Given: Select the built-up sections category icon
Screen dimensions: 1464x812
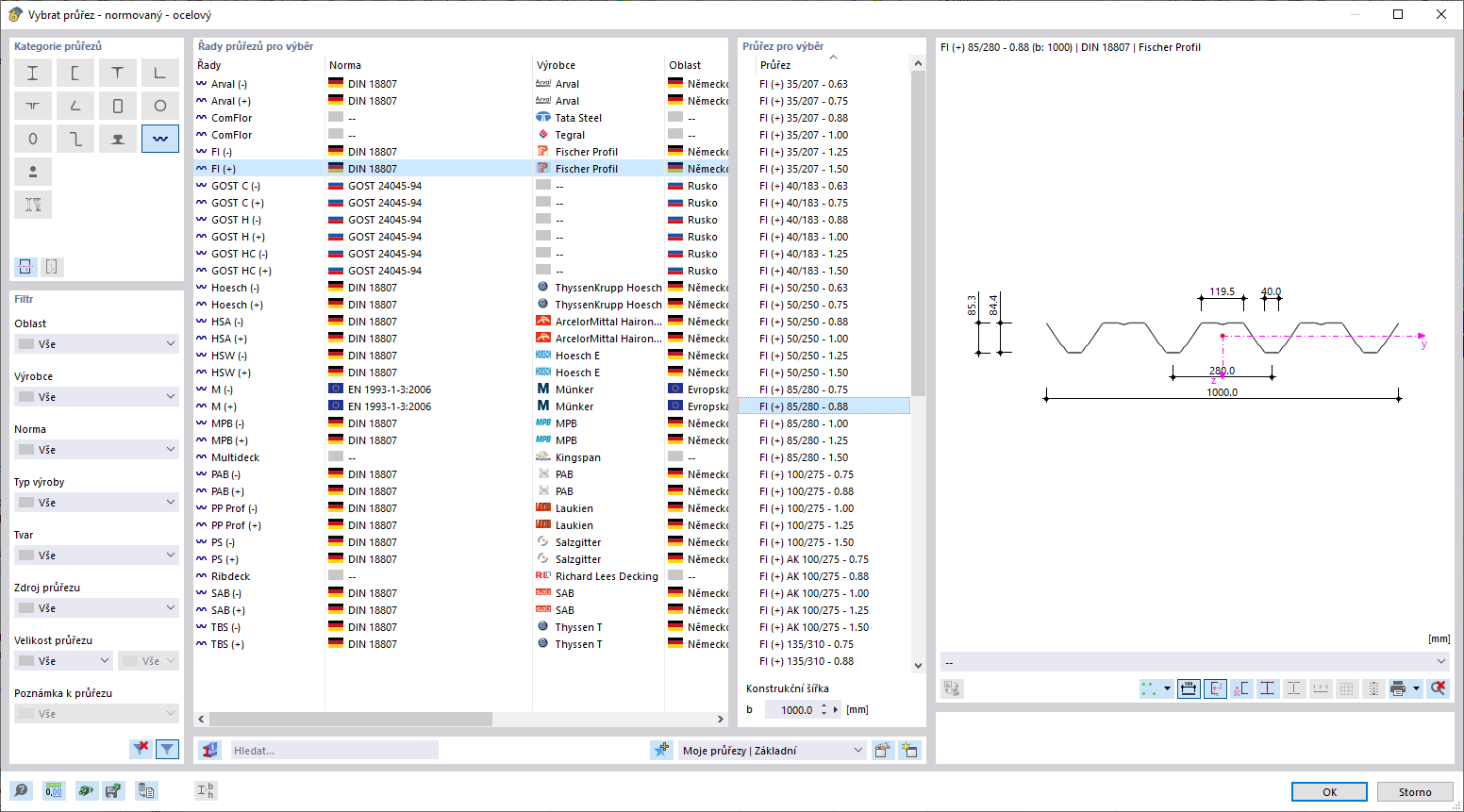Looking at the screenshot, I should pyautogui.click(x=33, y=205).
